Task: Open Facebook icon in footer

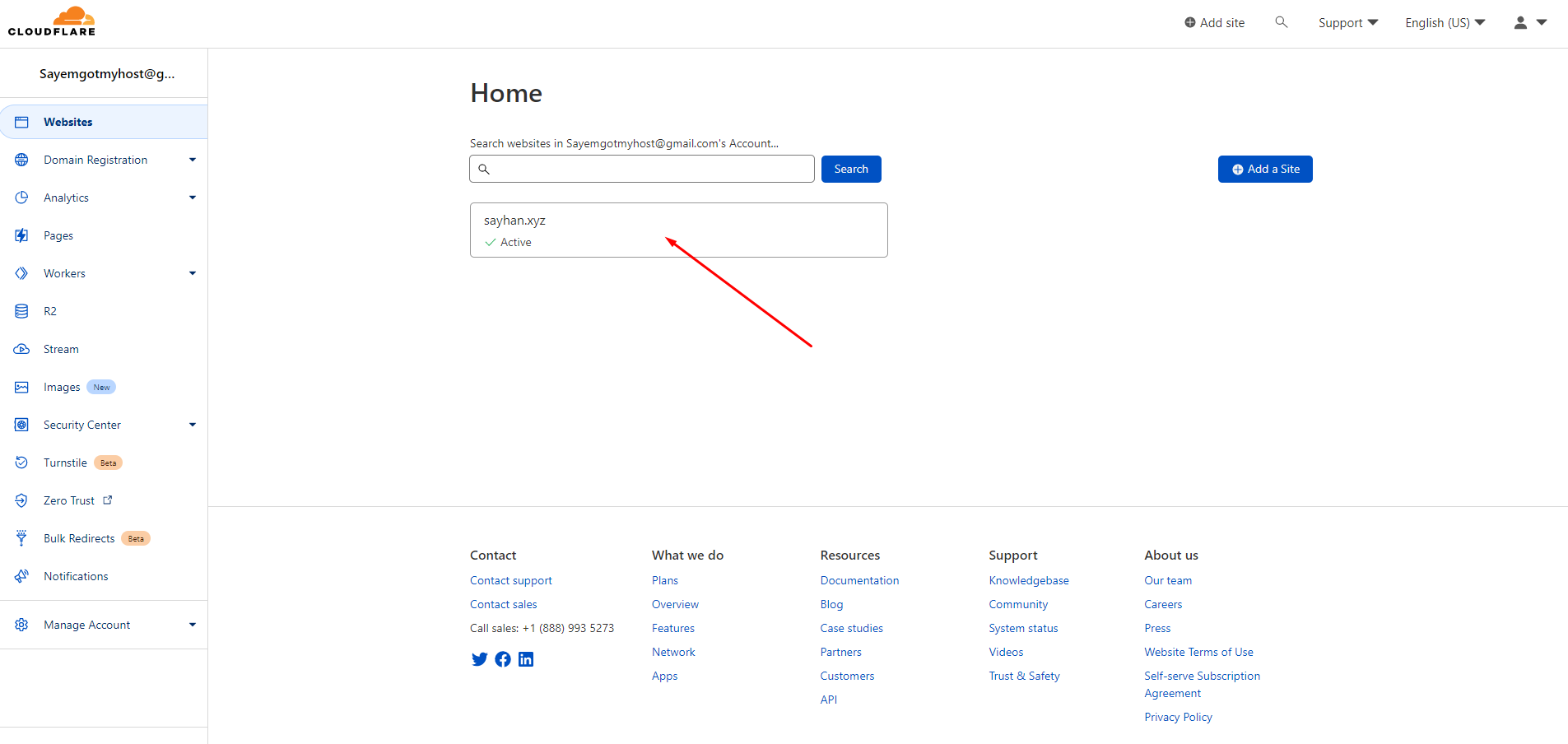Action: [503, 659]
